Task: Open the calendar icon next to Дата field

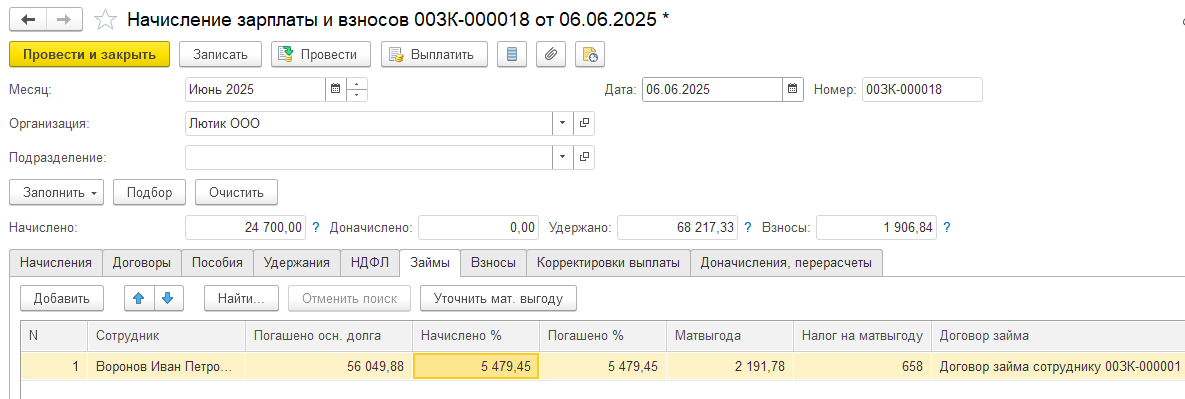Action: tap(792, 89)
